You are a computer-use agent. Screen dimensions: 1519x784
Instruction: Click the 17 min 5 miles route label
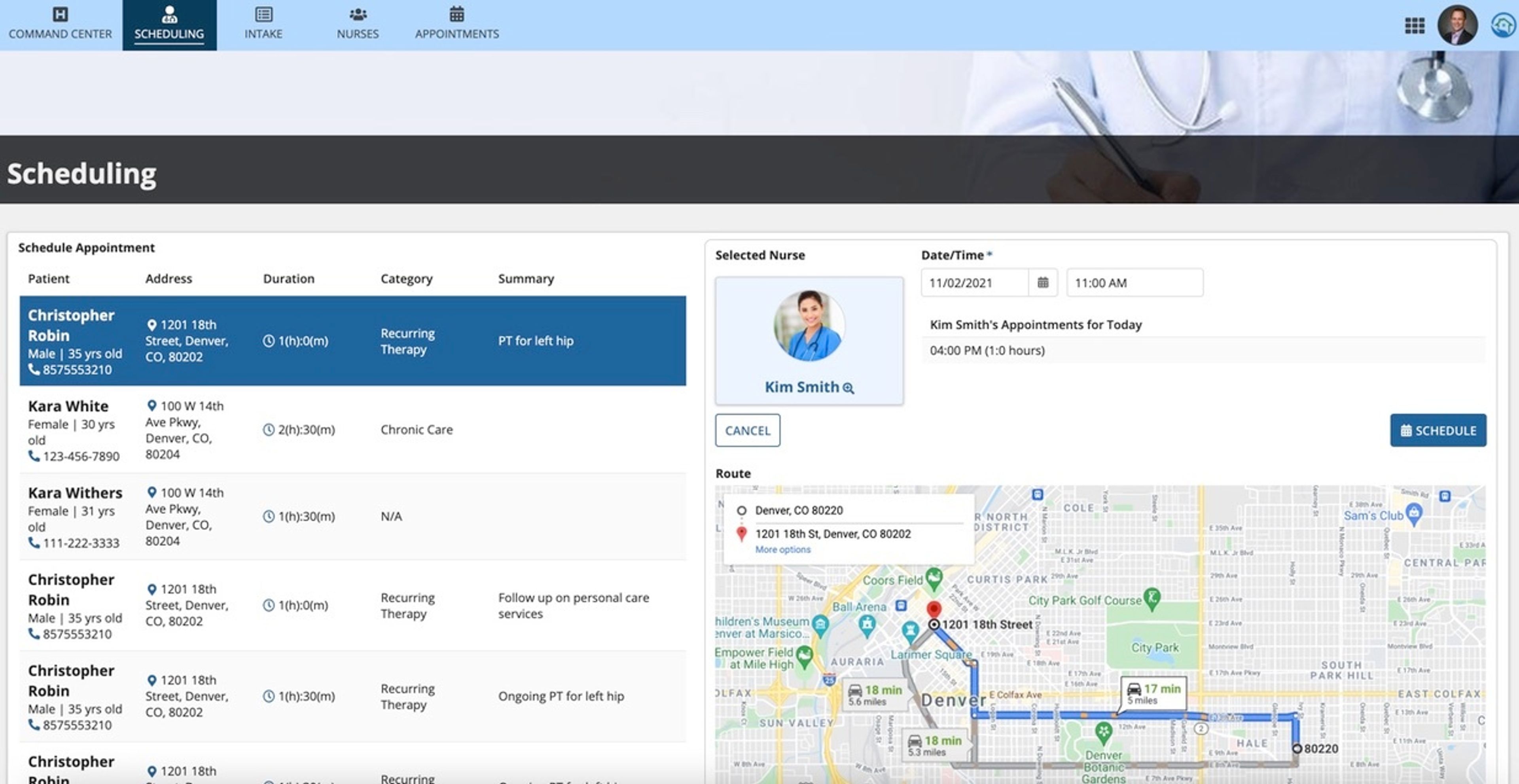point(1153,693)
